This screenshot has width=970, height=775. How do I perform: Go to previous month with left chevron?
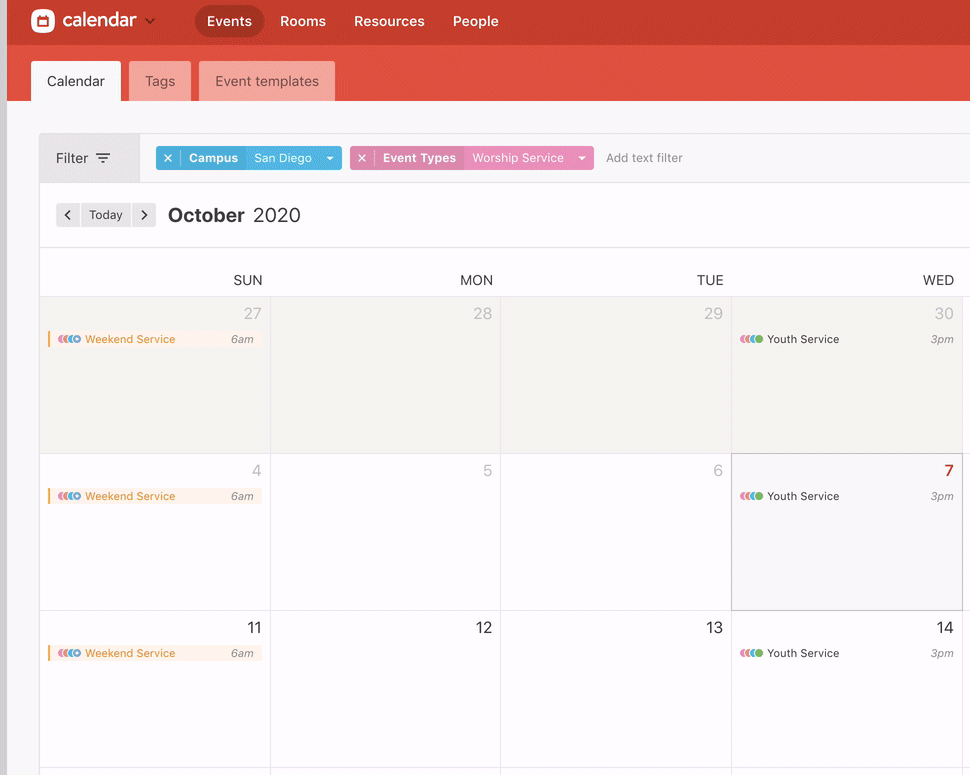click(68, 215)
